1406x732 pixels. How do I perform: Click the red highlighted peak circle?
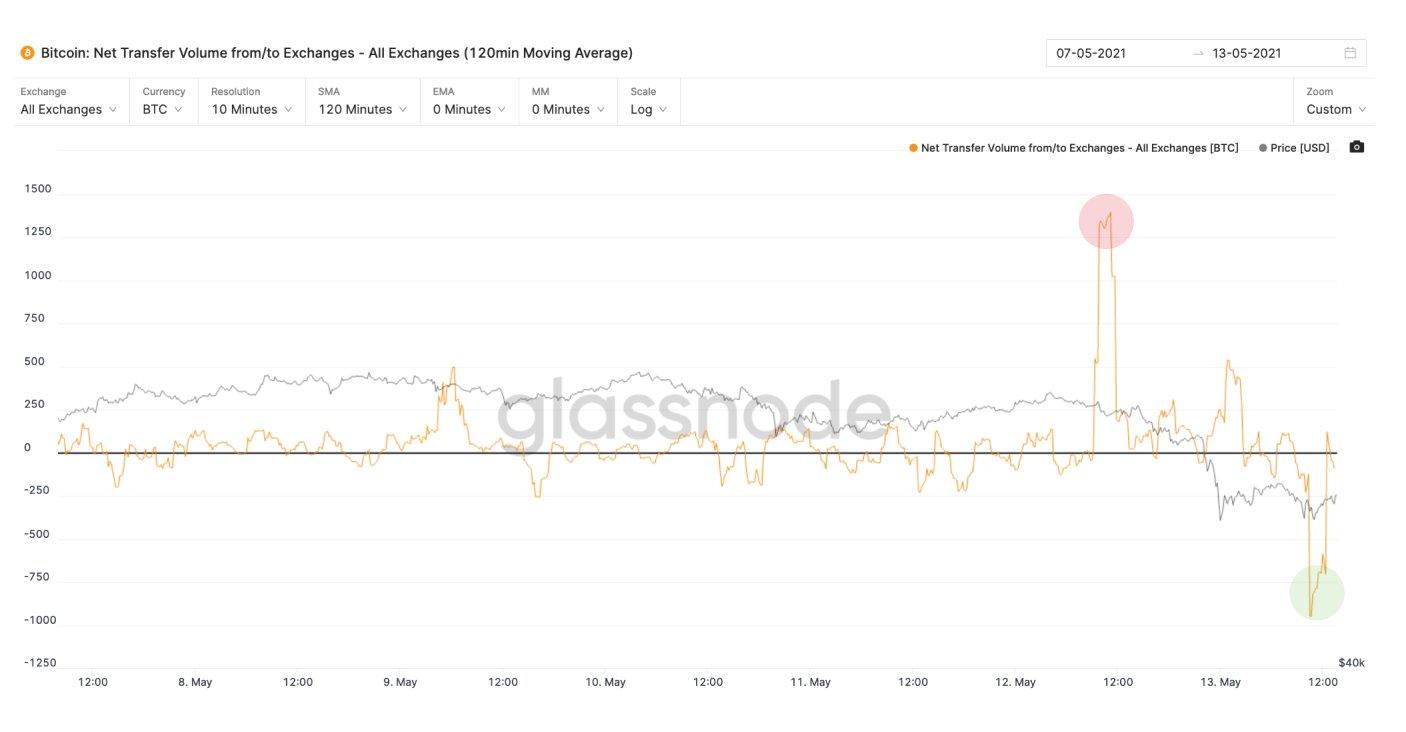pyautogui.click(x=1106, y=221)
